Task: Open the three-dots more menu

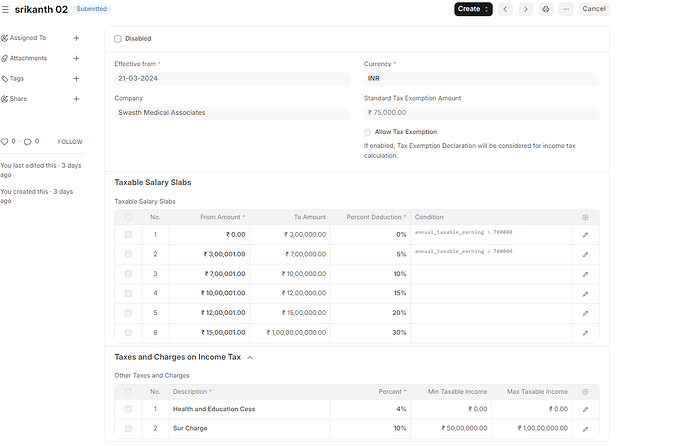Action: (x=566, y=9)
